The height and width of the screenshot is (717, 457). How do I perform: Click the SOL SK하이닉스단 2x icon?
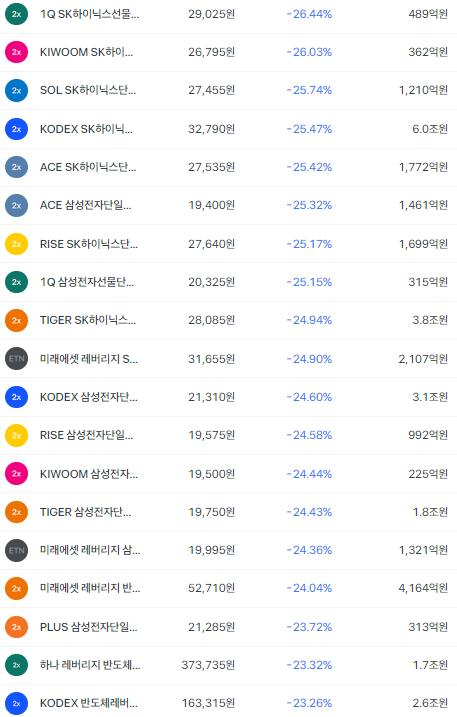click(16, 91)
